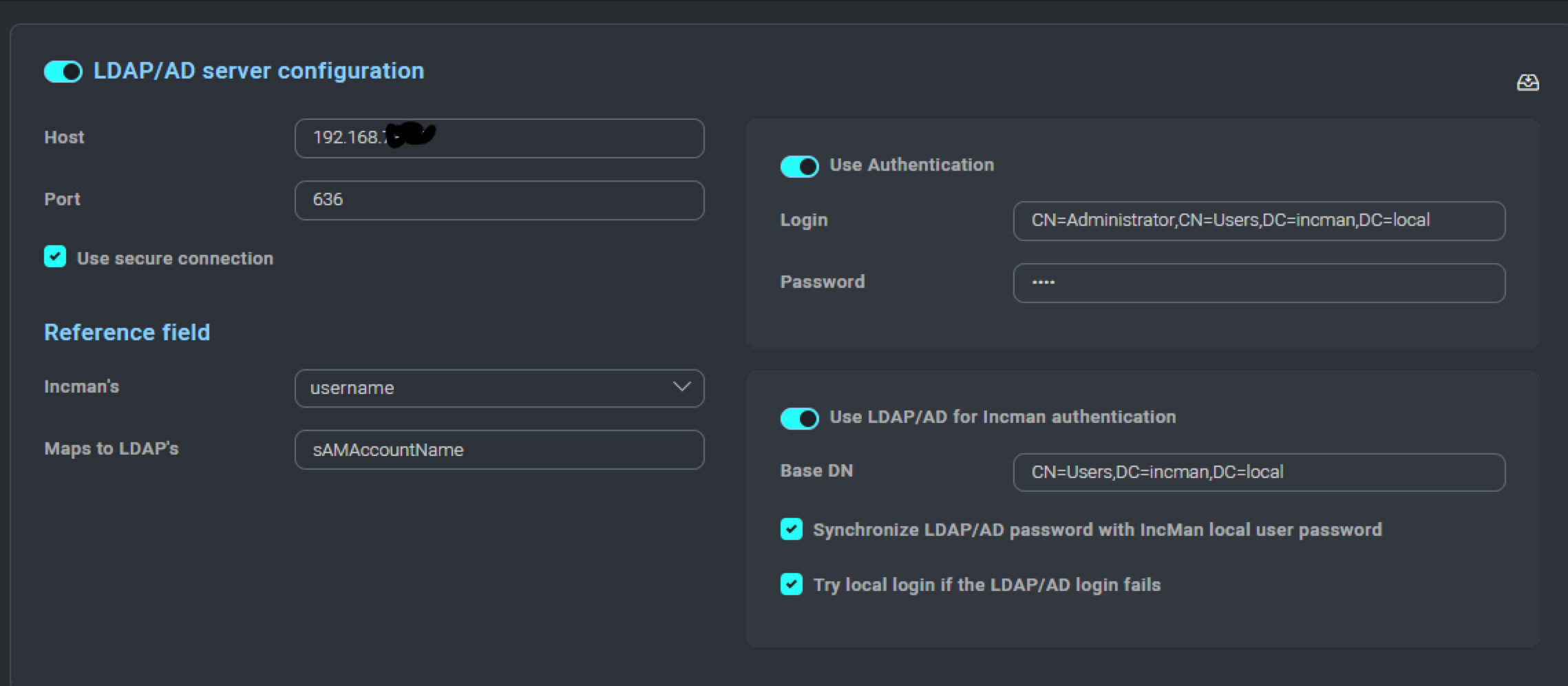Viewport: 1568px width, 686px height.
Task: Click the LDAP/AD server configuration title
Action: click(x=258, y=70)
